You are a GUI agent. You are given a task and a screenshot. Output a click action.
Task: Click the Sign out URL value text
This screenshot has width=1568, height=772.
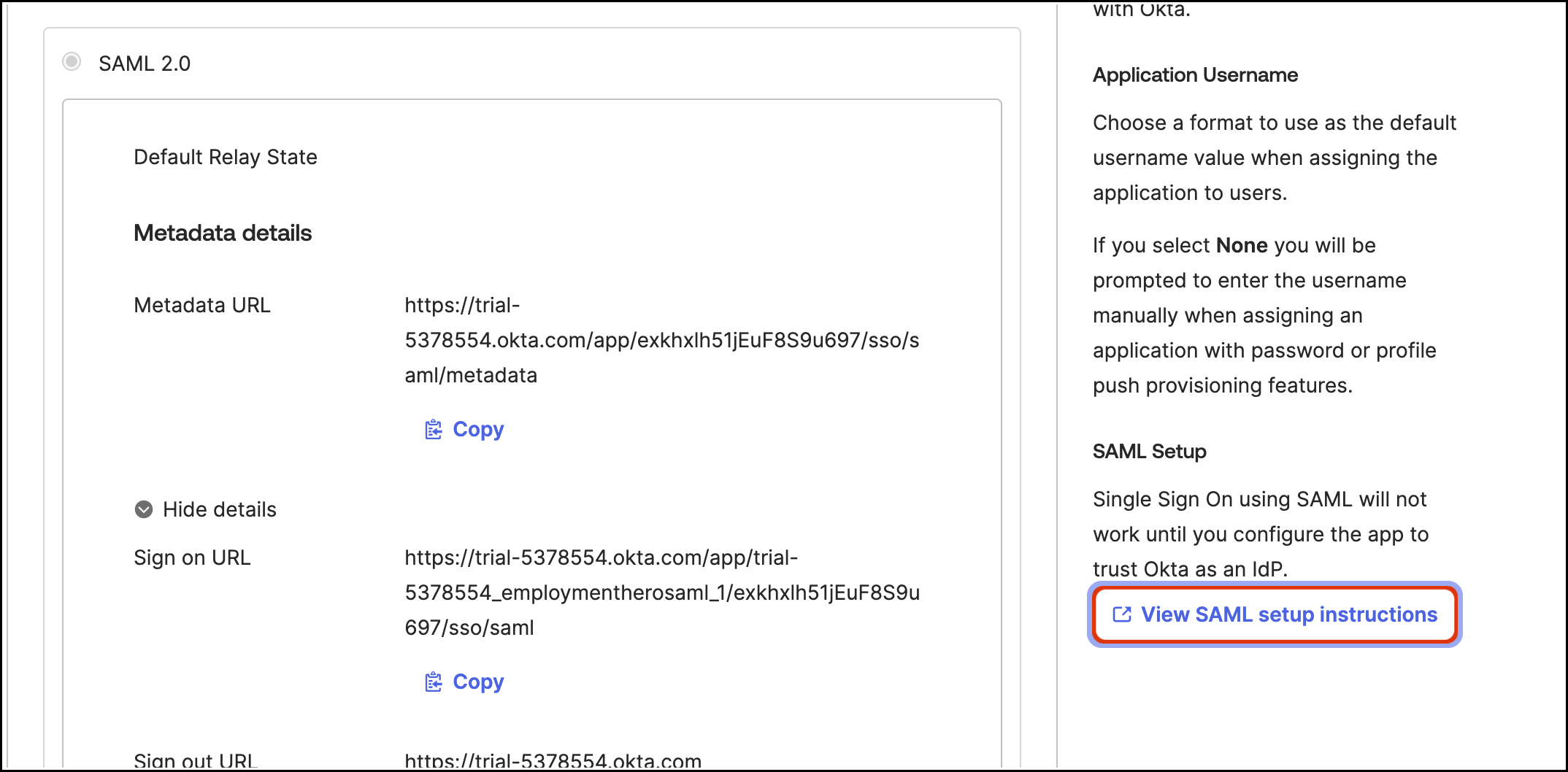[553, 760]
